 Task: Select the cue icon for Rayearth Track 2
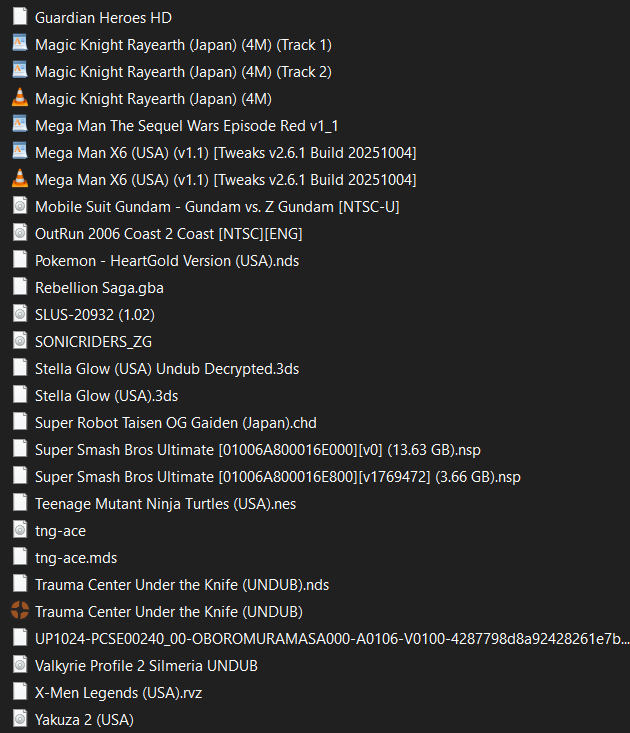tap(20, 71)
